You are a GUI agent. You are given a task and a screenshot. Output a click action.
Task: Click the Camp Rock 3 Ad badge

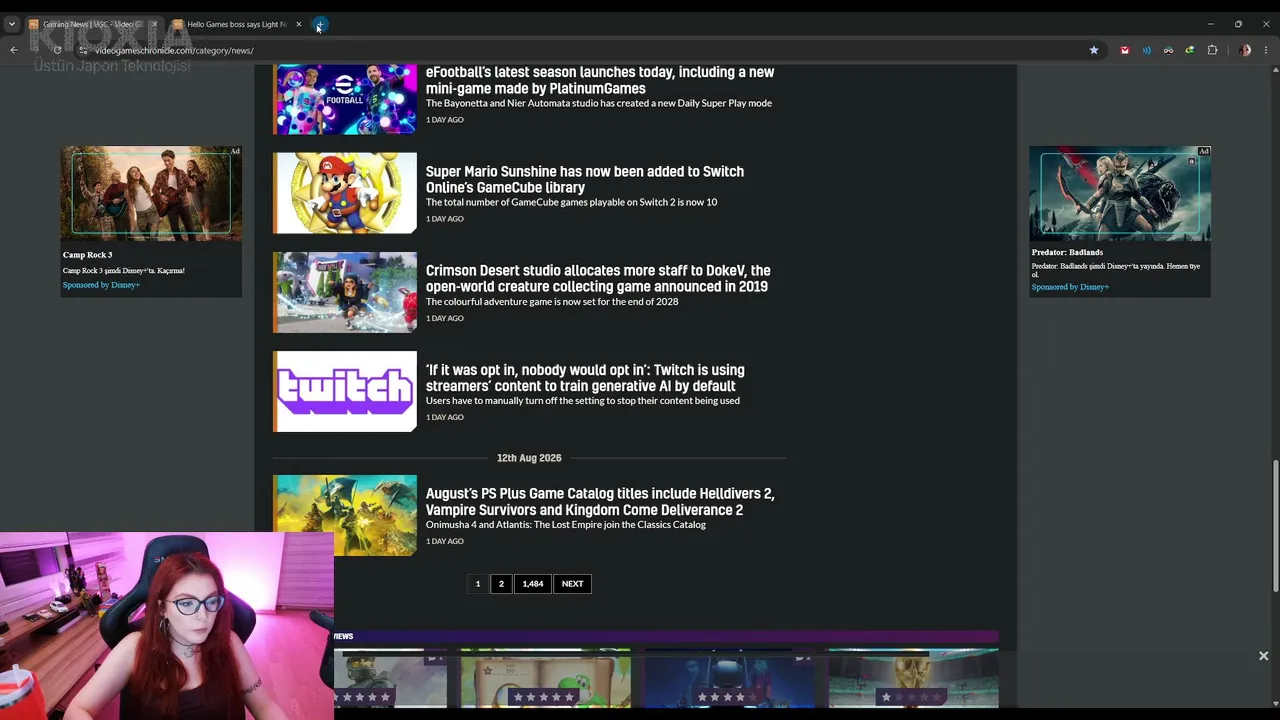[x=235, y=151]
